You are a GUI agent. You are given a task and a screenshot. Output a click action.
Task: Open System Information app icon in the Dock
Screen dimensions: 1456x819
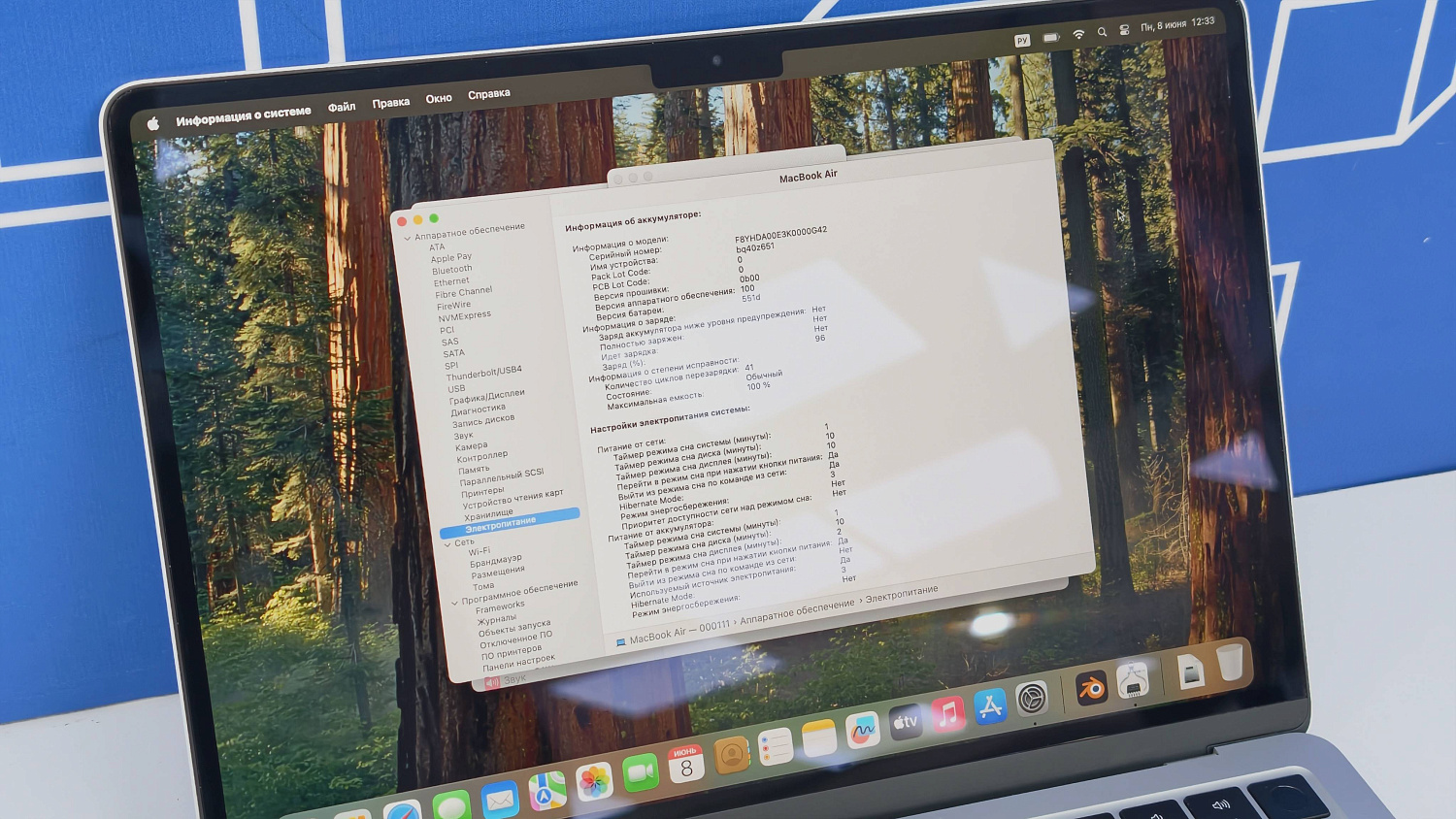[x=1133, y=682]
